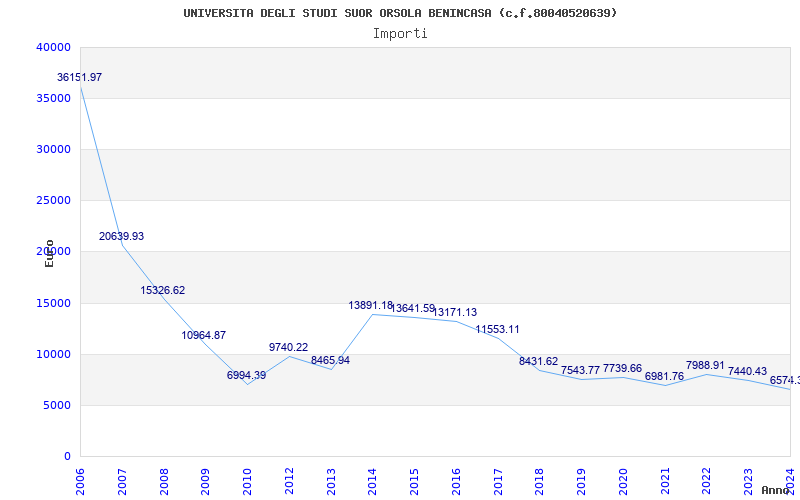Click the y-axis value 25000
The height and width of the screenshot is (500, 800).
point(54,201)
